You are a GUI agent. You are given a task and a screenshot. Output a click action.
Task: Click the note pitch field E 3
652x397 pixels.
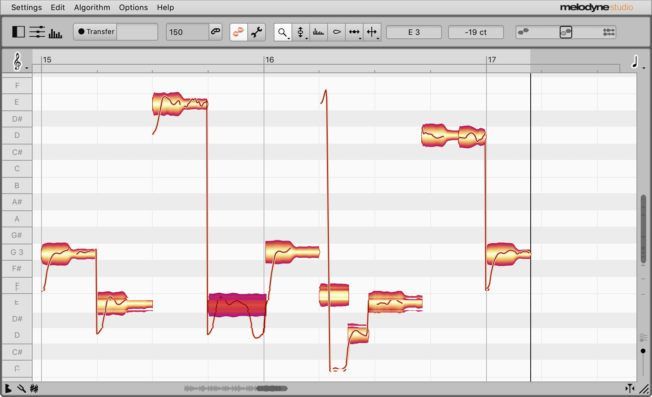click(414, 32)
